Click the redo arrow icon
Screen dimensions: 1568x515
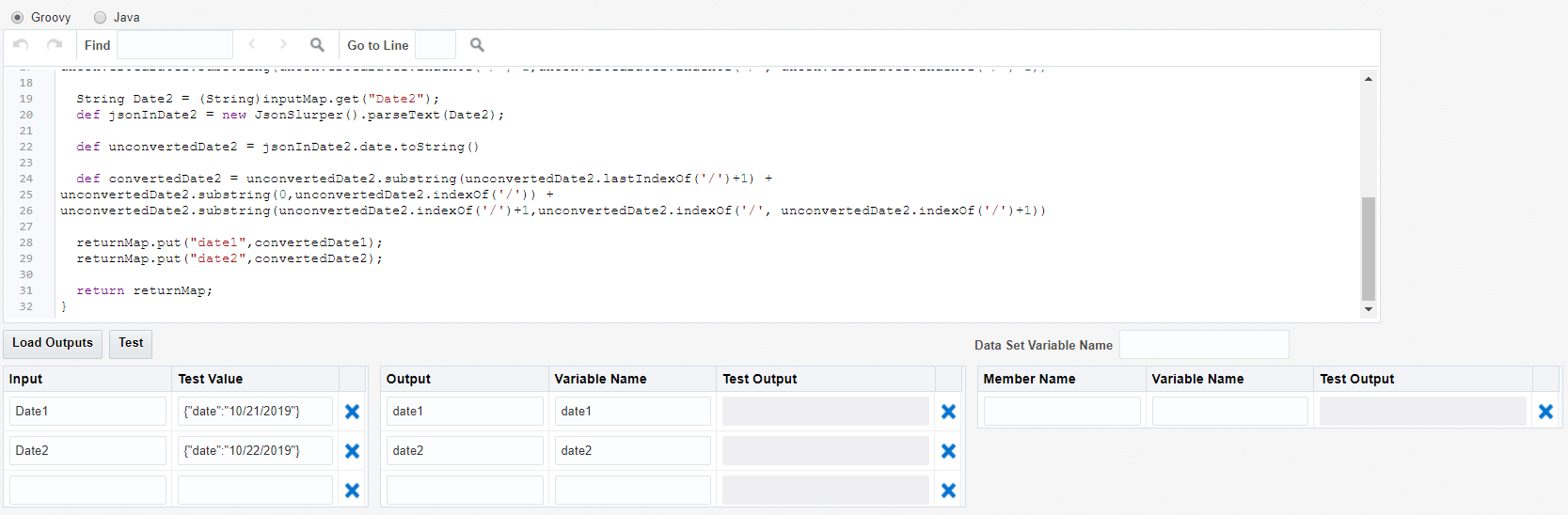click(55, 44)
